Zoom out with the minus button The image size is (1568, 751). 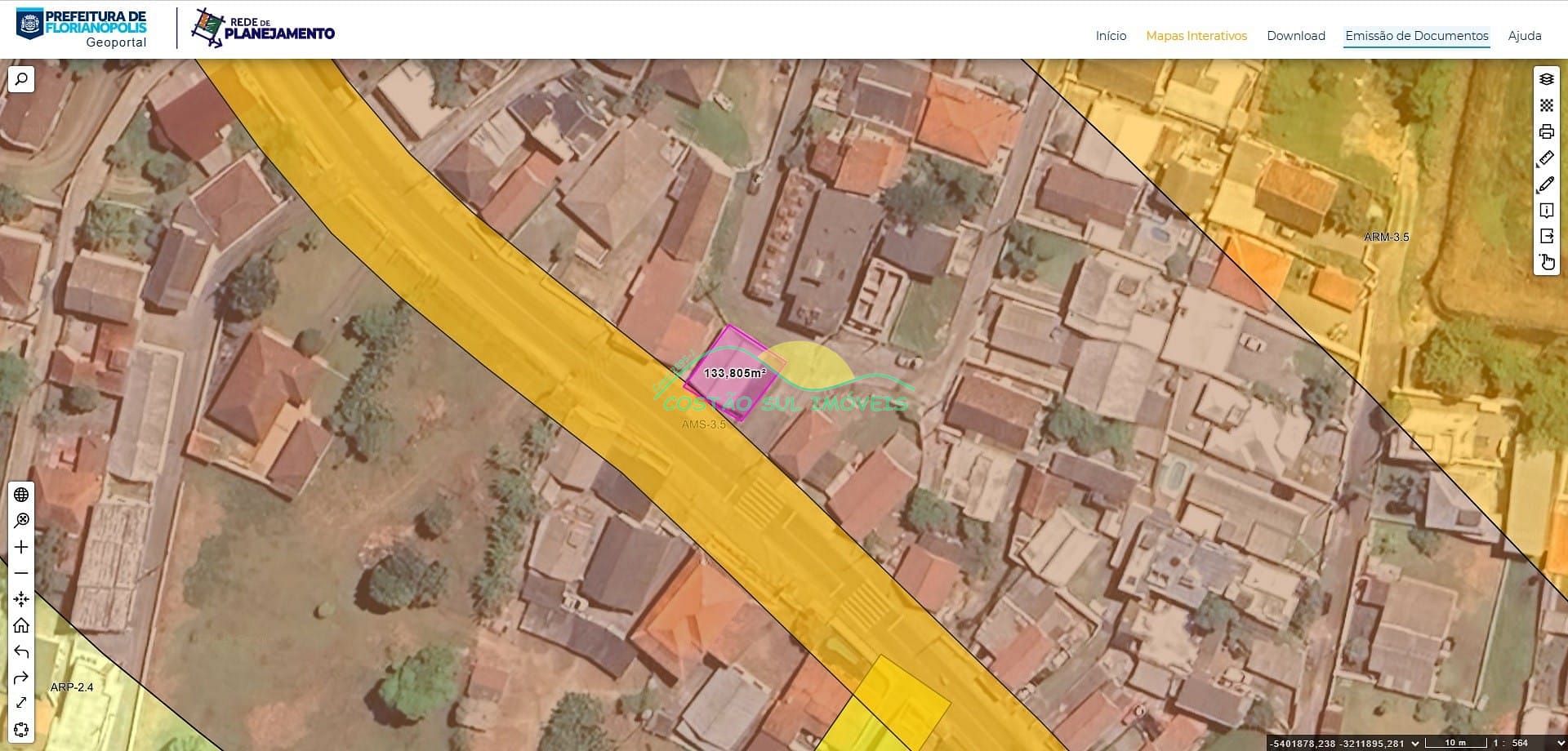(21, 573)
